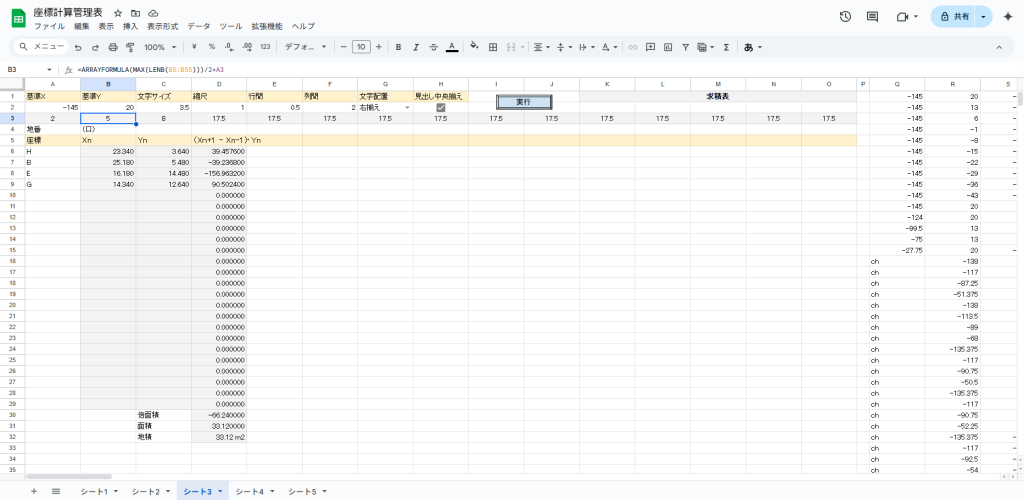Open the text wrapping dropdown

click(587, 47)
